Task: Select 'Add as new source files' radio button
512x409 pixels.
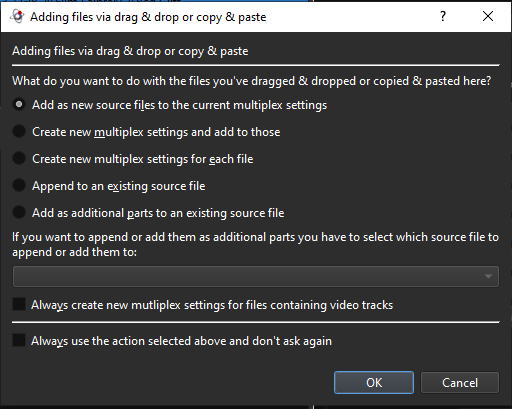Action: tap(19, 105)
